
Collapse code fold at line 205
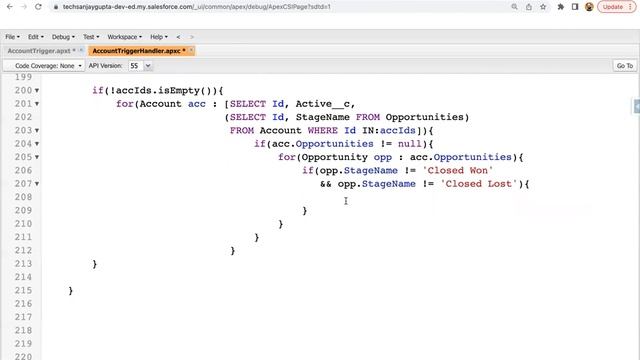coord(37,157)
